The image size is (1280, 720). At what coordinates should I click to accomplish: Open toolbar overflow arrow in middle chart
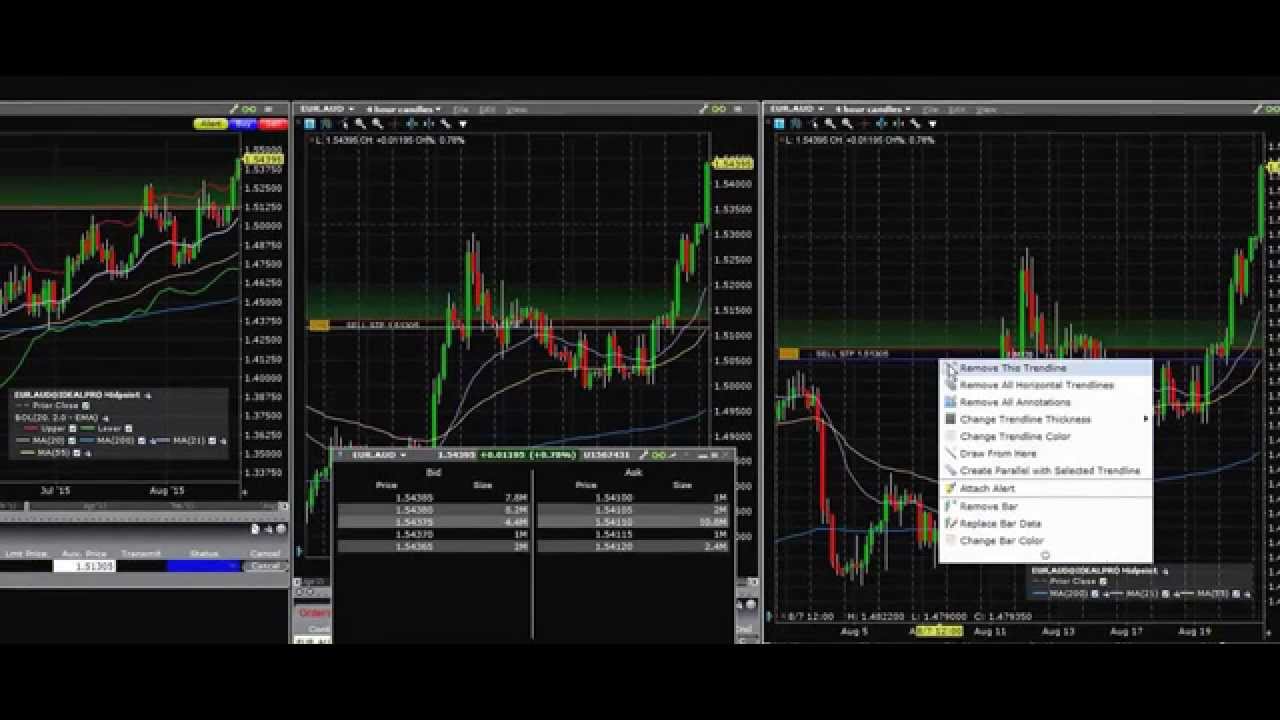463,124
